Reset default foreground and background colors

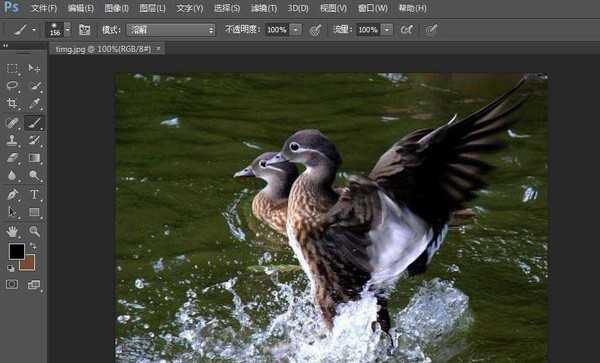(11, 269)
